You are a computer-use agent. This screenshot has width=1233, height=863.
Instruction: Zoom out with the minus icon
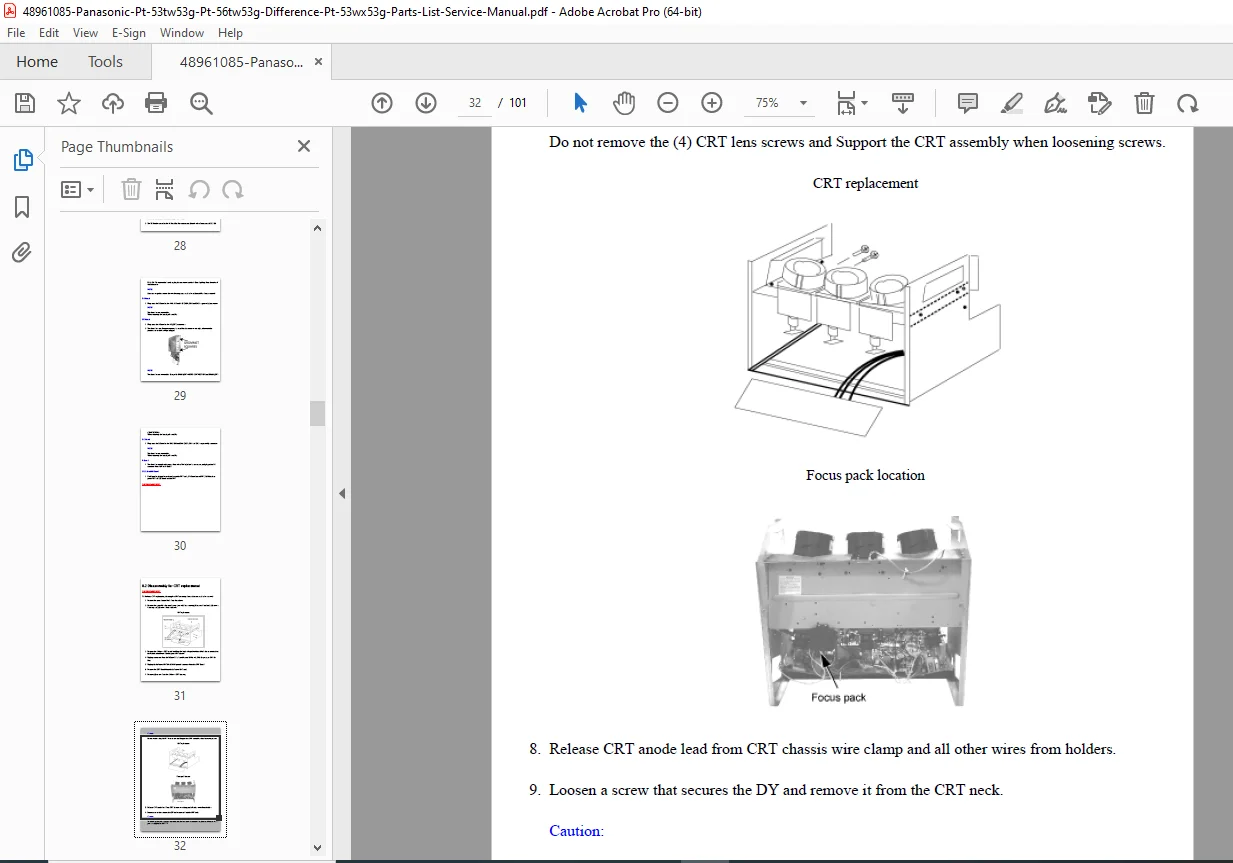668,103
